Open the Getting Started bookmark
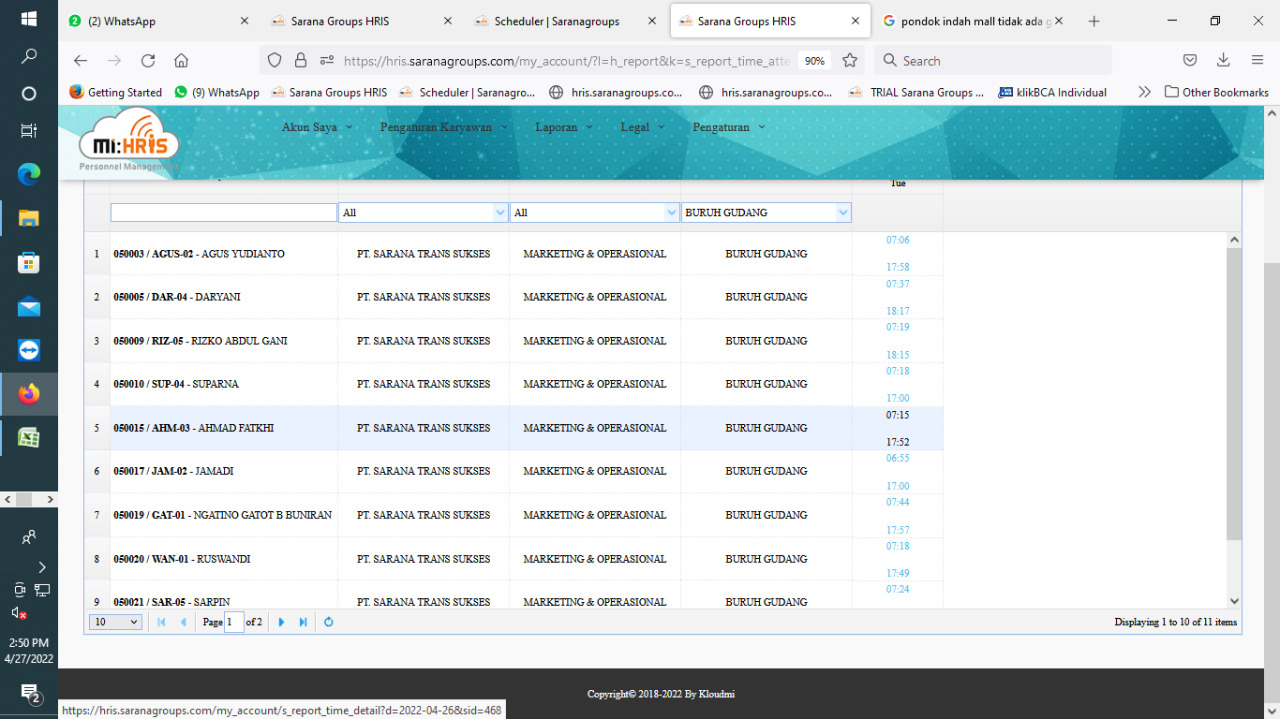Screen dimensions: 1280x719 tap(115, 92)
